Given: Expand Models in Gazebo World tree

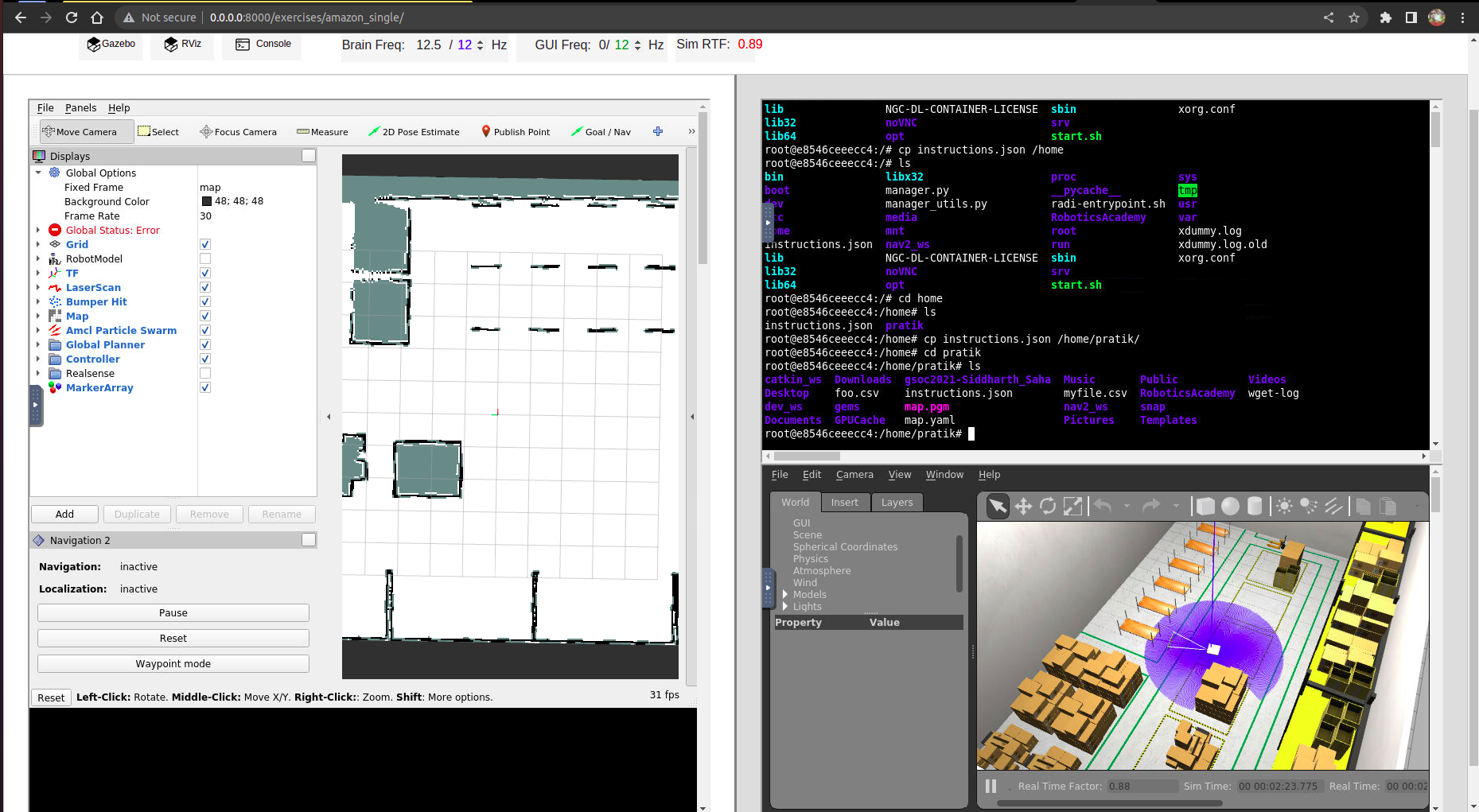Looking at the screenshot, I should [785, 594].
